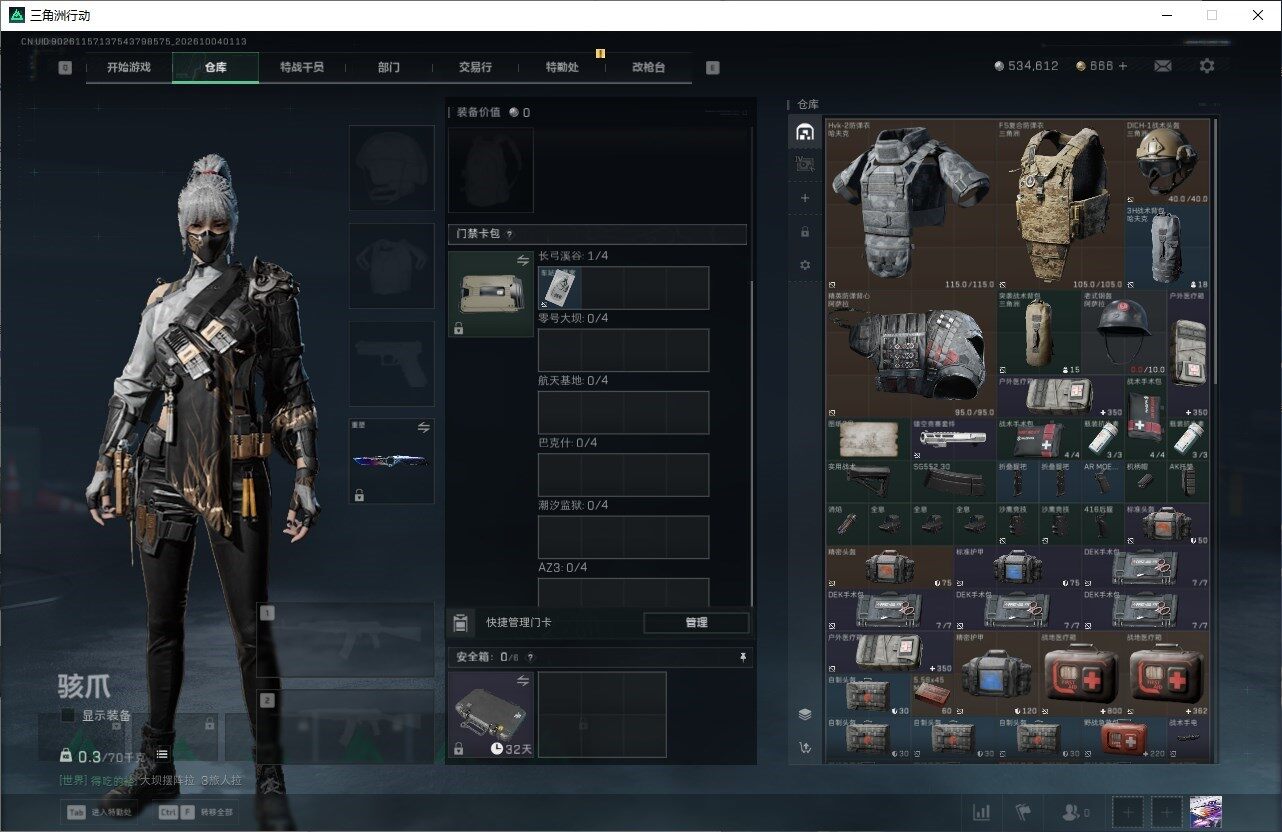The height and width of the screenshot is (832, 1282).
Task: Click the stack layers icon in stash sidebar
Action: click(805, 714)
